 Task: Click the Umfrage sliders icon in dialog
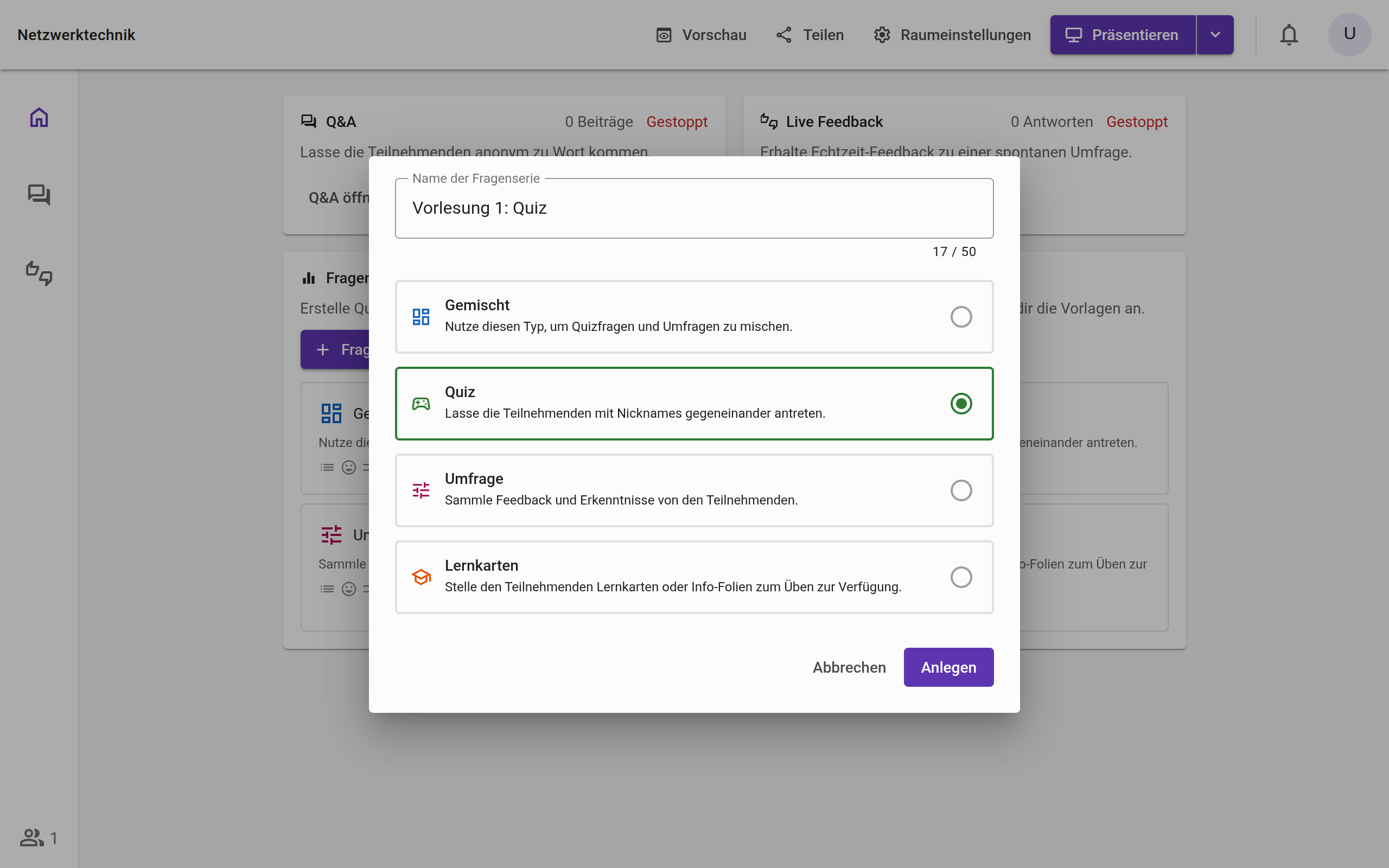(x=420, y=490)
